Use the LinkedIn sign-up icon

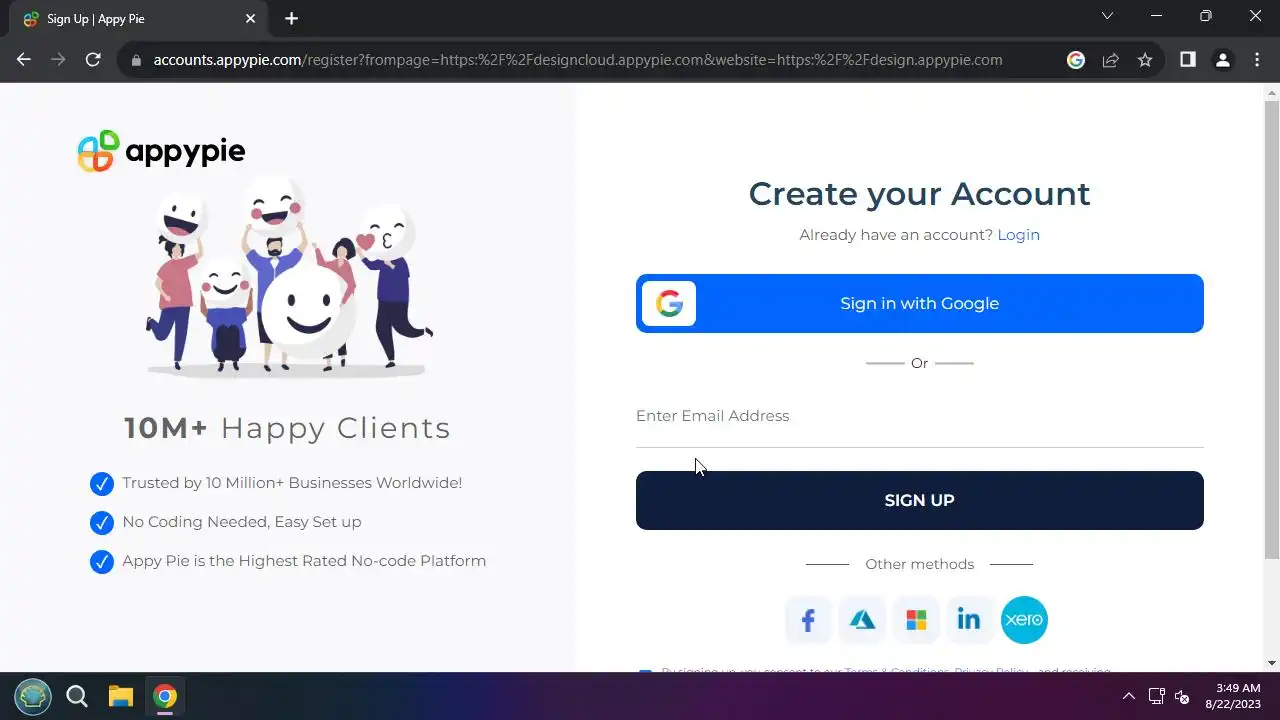[x=969, y=620]
